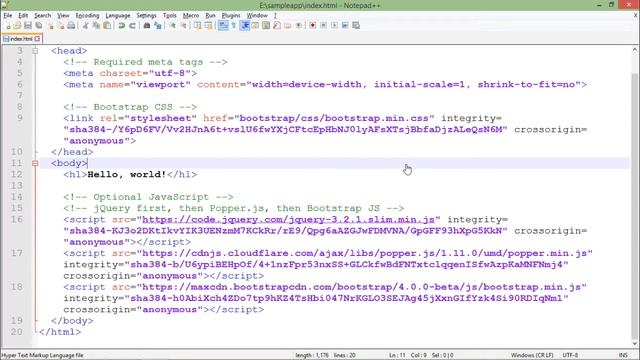
Task: Click Windows (CR LF) in status bar
Action: (x=532, y=355)
